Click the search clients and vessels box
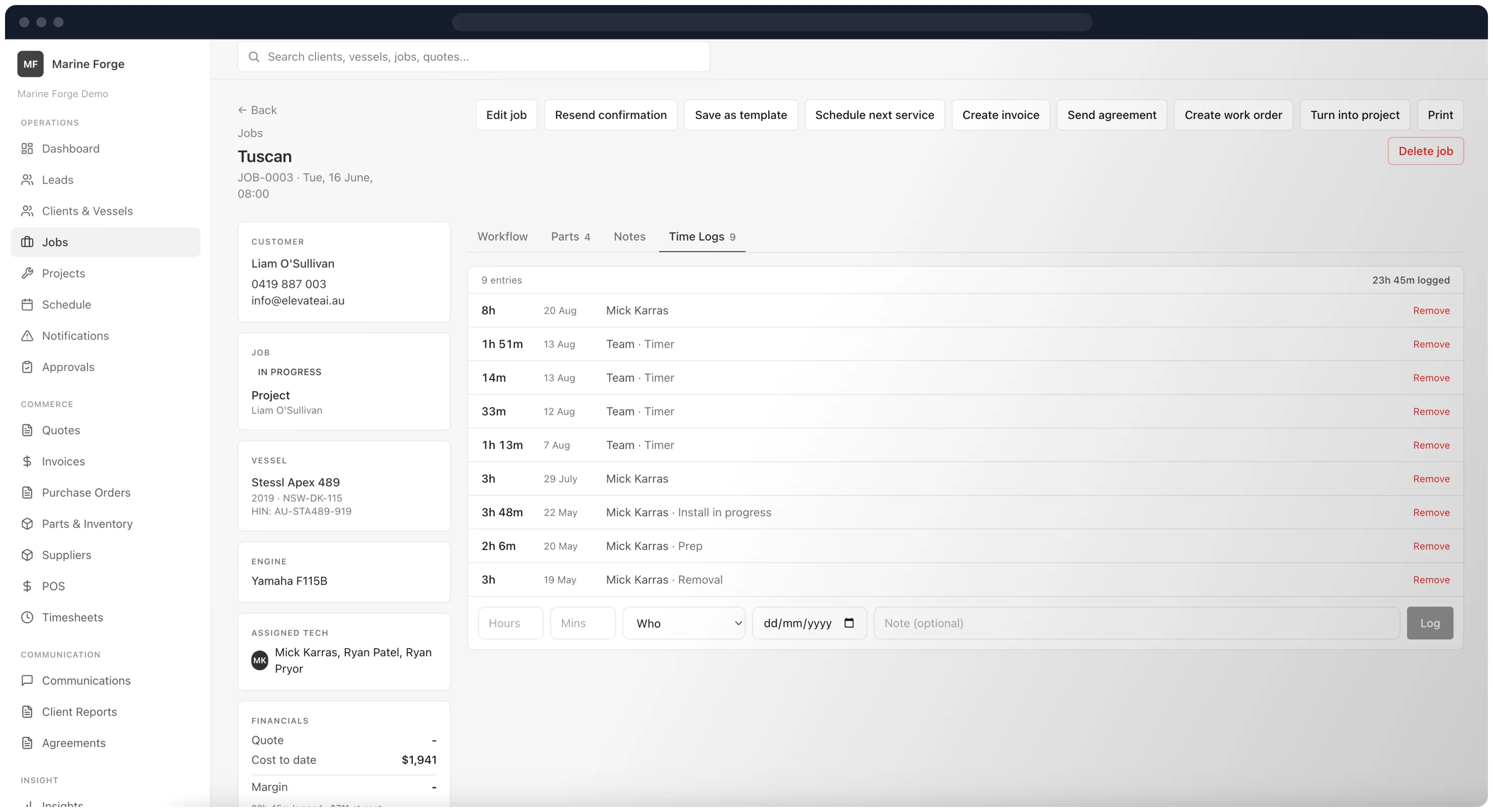Screen dimensions: 1493x812 coord(474,57)
